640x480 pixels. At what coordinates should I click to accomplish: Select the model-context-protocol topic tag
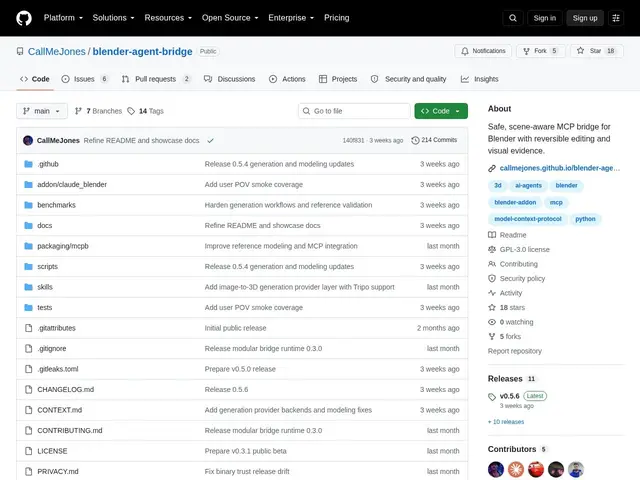[x=528, y=219]
